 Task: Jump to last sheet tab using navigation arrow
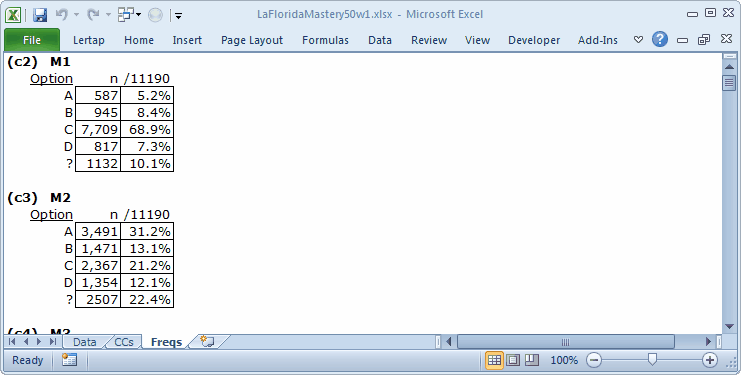click(x=52, y=341)
